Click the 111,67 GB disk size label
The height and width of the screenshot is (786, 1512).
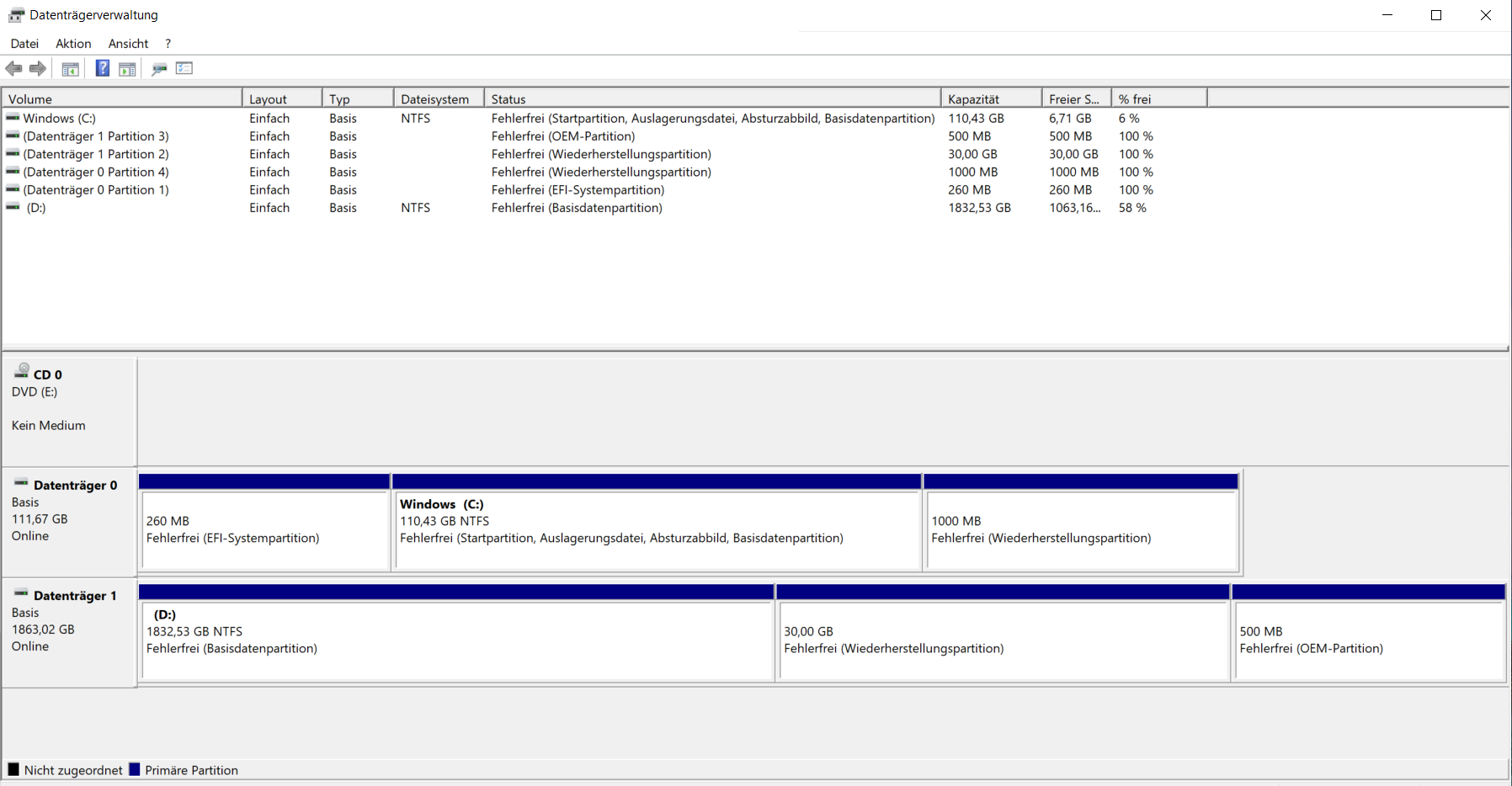(x=40, y=518)
